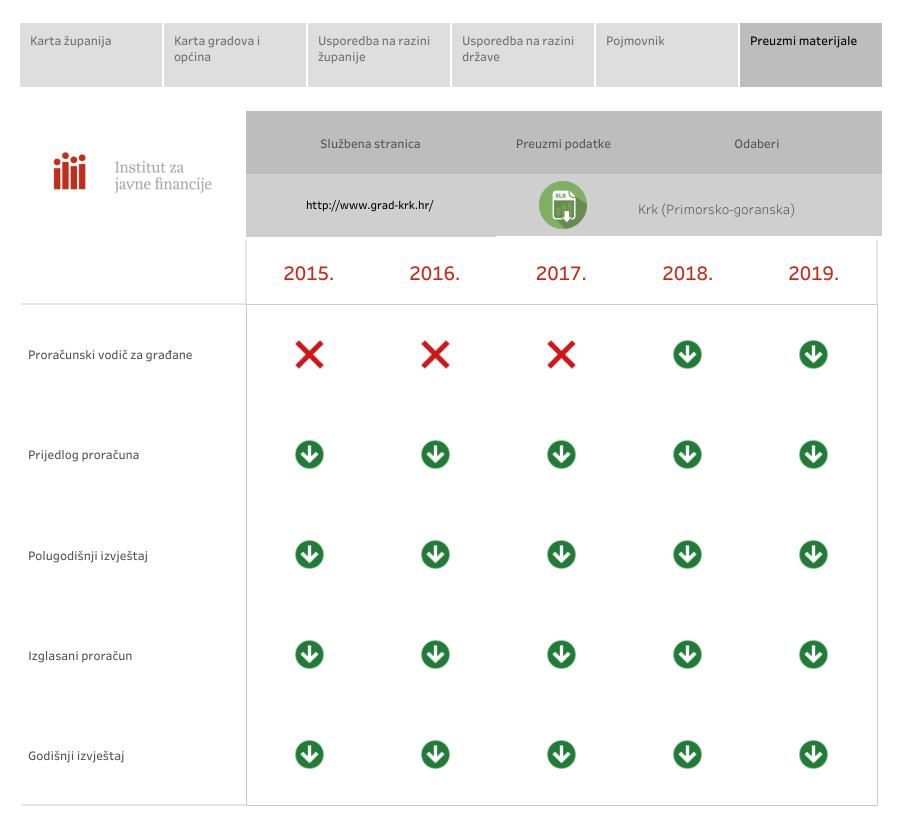Image resolution: width=899 pixels, height=826 pixels.
Task: Open the Pojmovnik tab
Action: click(x=667, y=55)
